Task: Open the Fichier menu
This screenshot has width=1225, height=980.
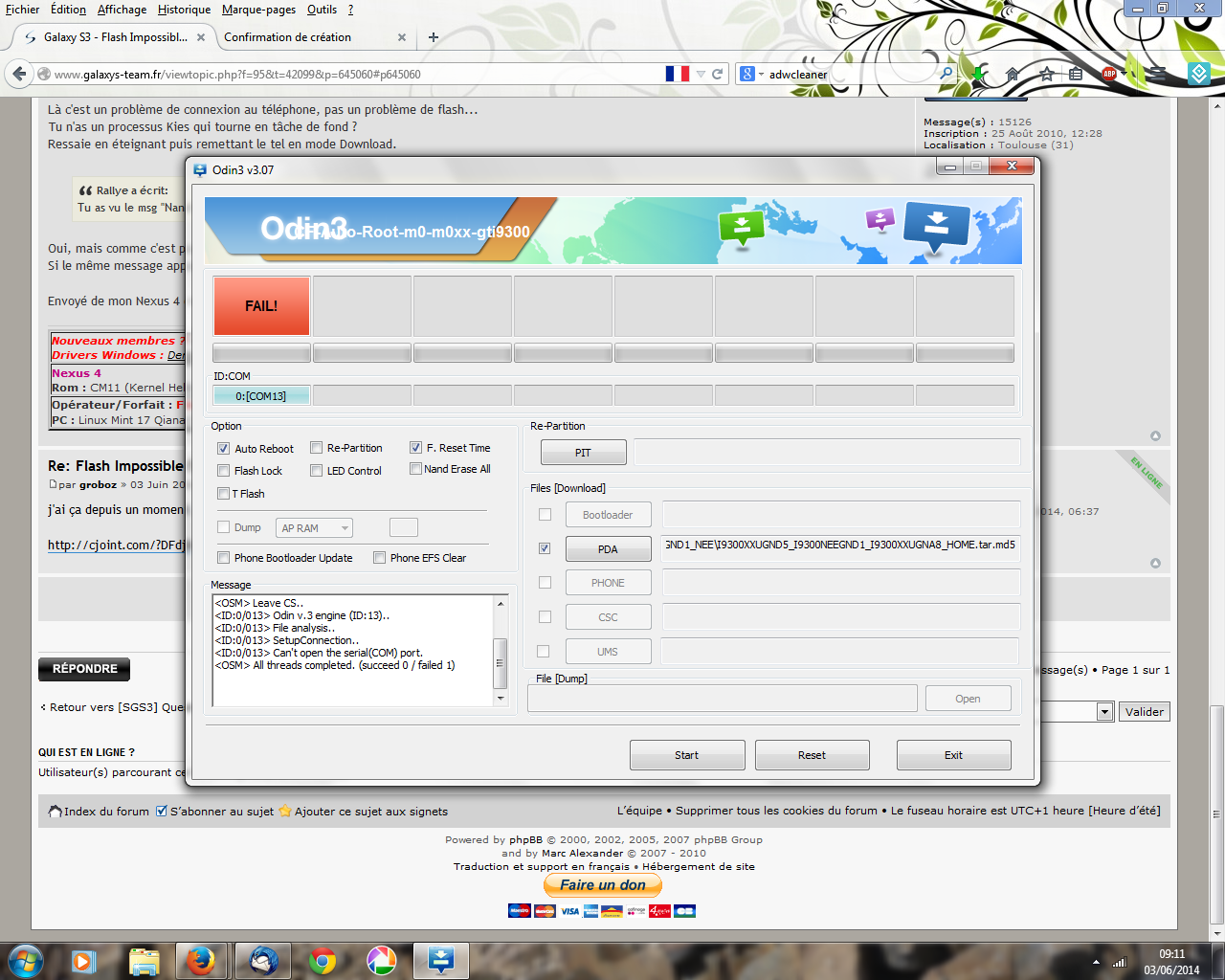Action: (23, 10)
